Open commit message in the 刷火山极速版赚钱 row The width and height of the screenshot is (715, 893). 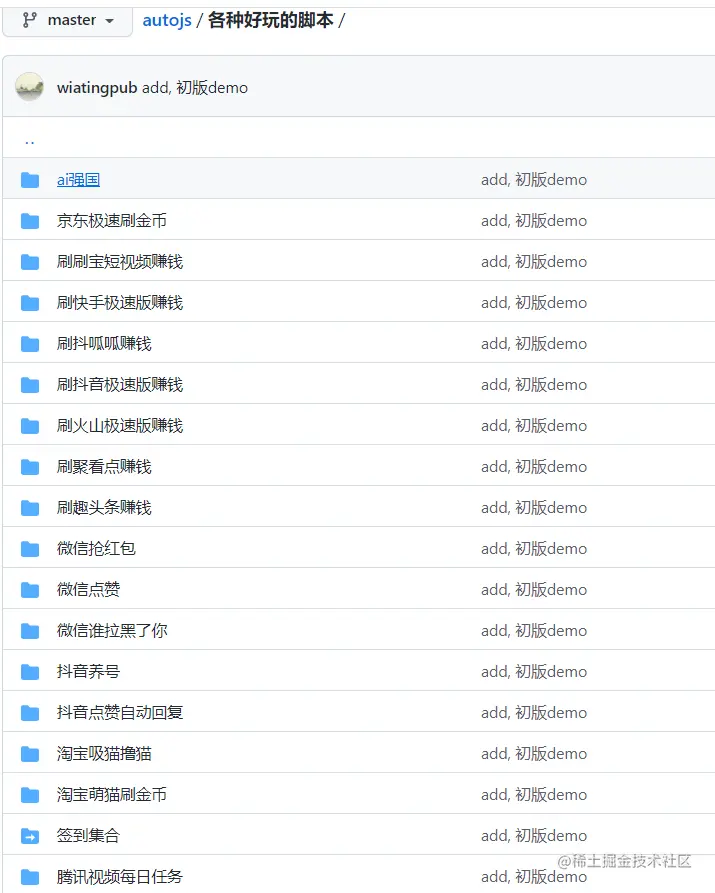534,426
